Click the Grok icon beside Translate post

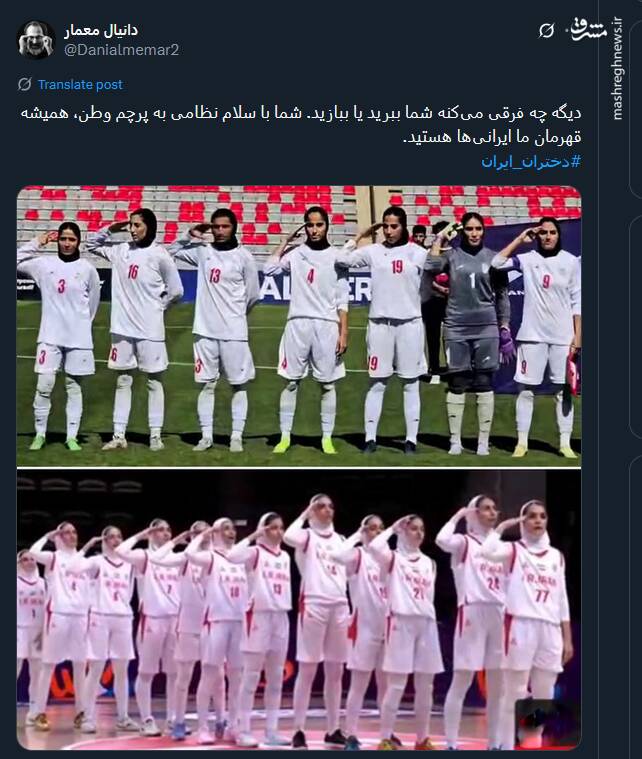[x=25, y=84]
